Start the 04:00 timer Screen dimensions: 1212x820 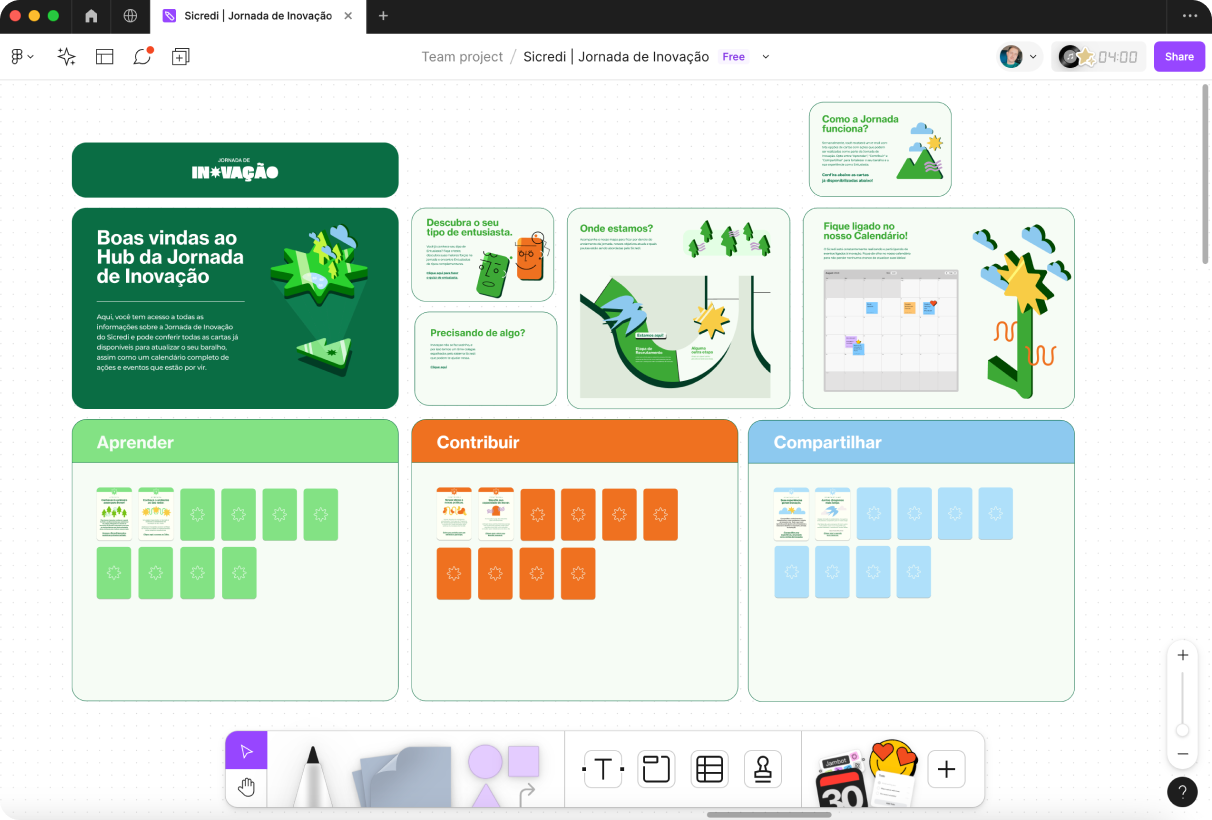1117,57
